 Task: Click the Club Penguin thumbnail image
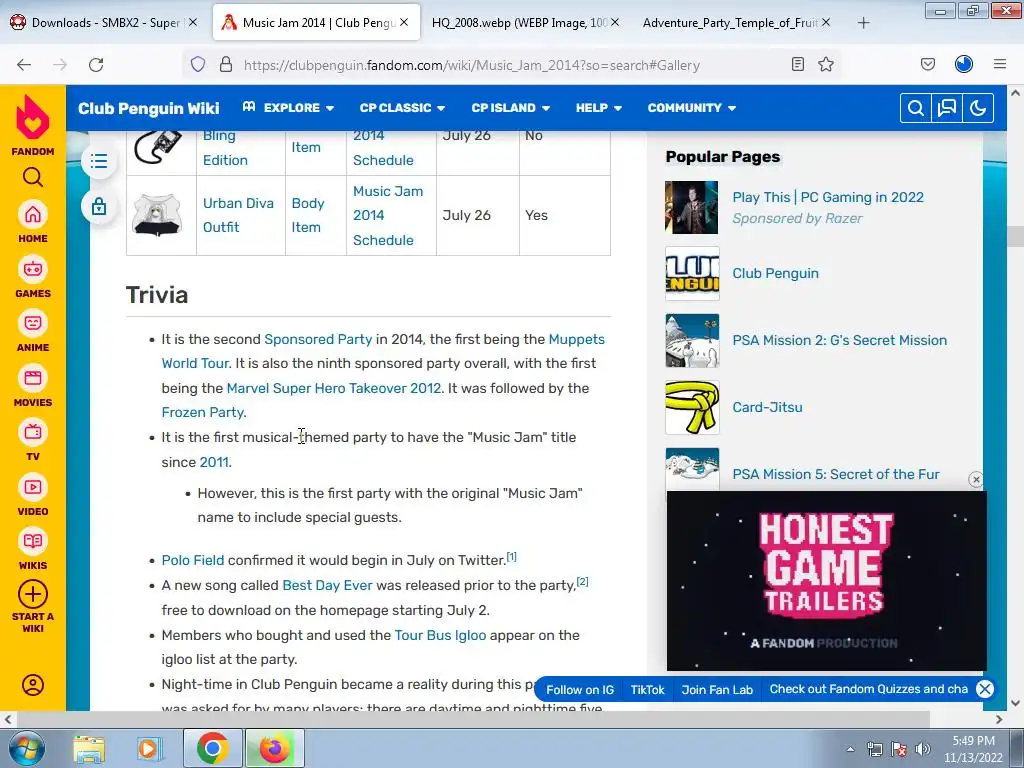[692, 274]
